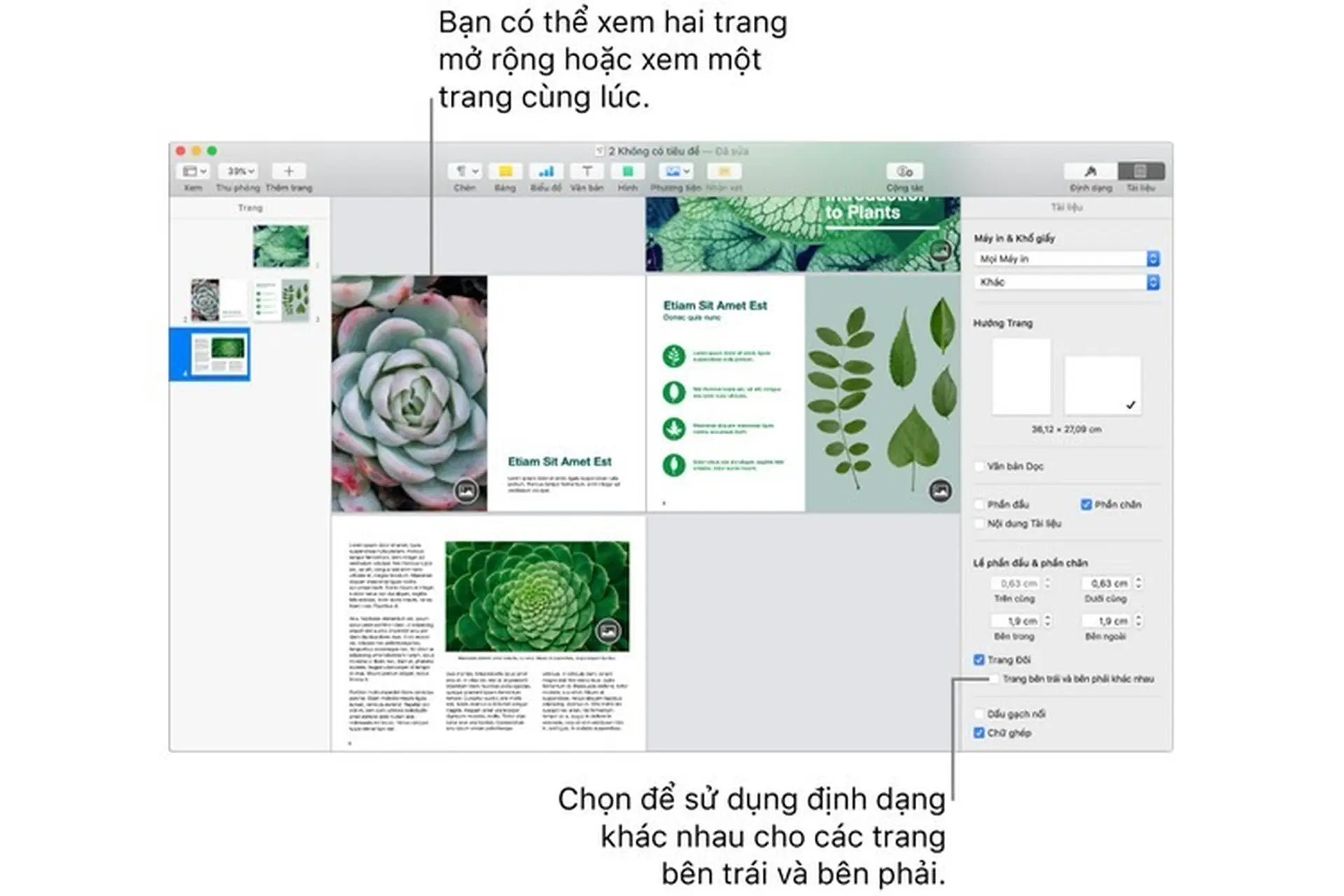1344x896 pixels.
Task: Open the Khác paper size dropdown
Action: coord(1067,282)
